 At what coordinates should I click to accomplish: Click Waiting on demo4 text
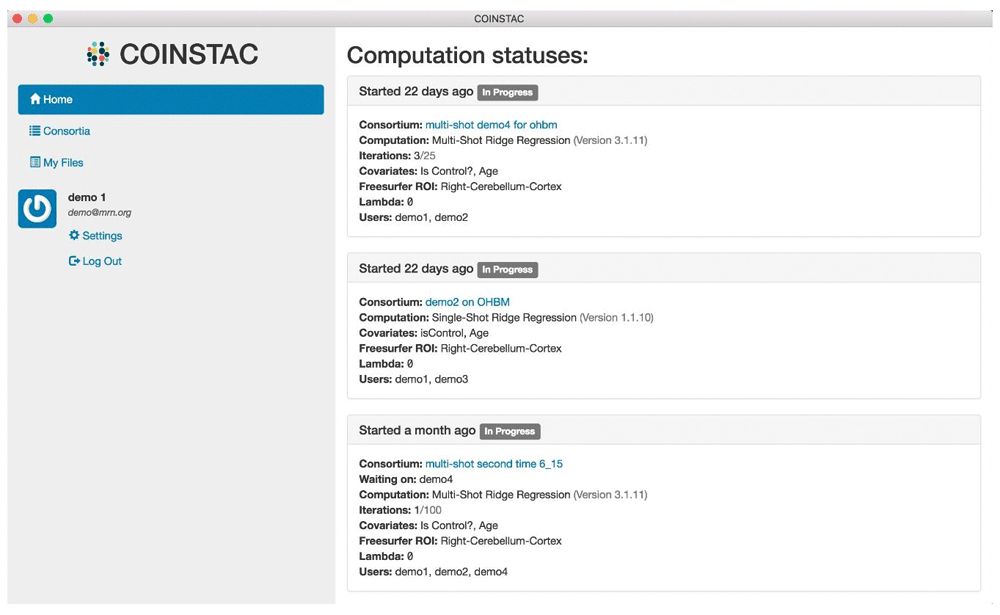[x=406, y=479]
